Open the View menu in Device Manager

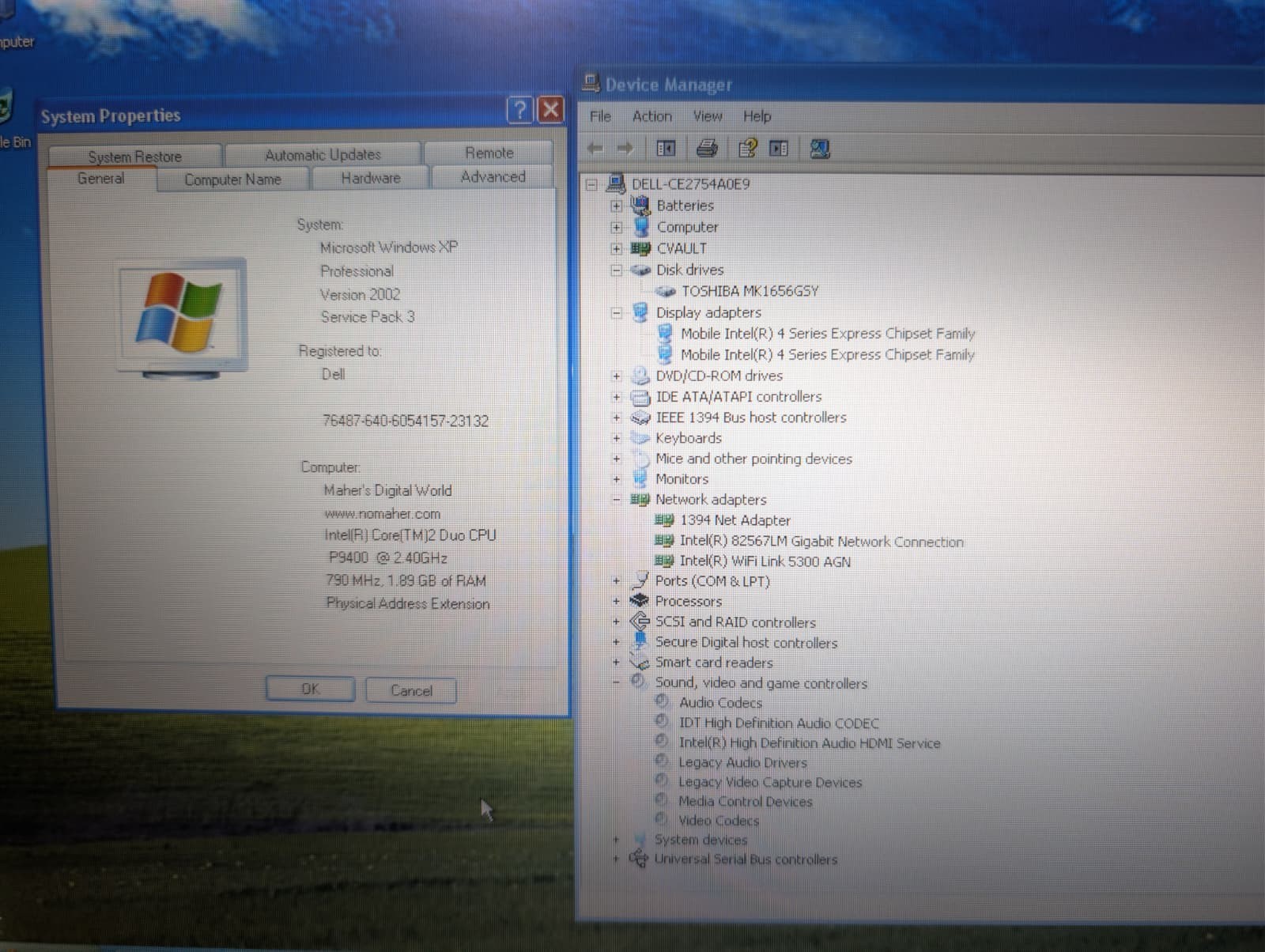tap(707, 116)
